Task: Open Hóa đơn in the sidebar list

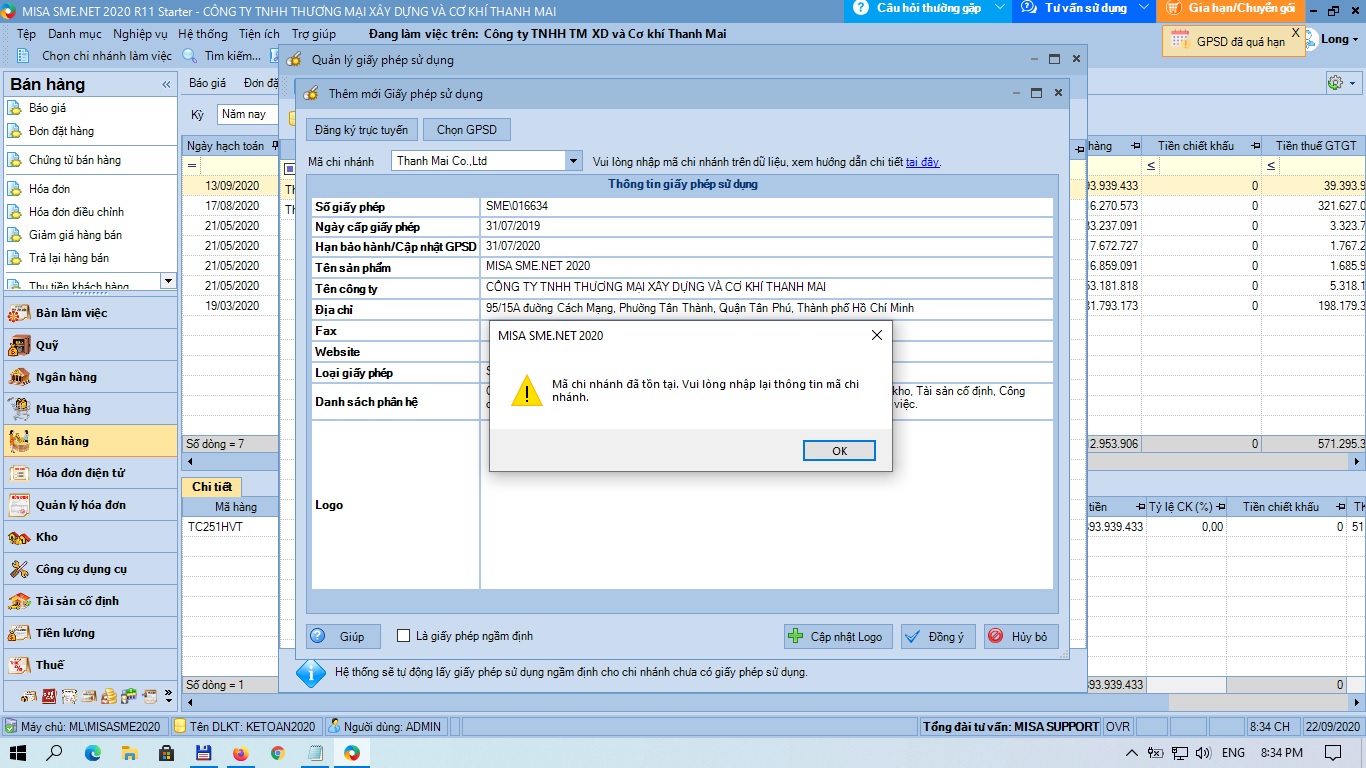Action: click(x=49, y=189)
